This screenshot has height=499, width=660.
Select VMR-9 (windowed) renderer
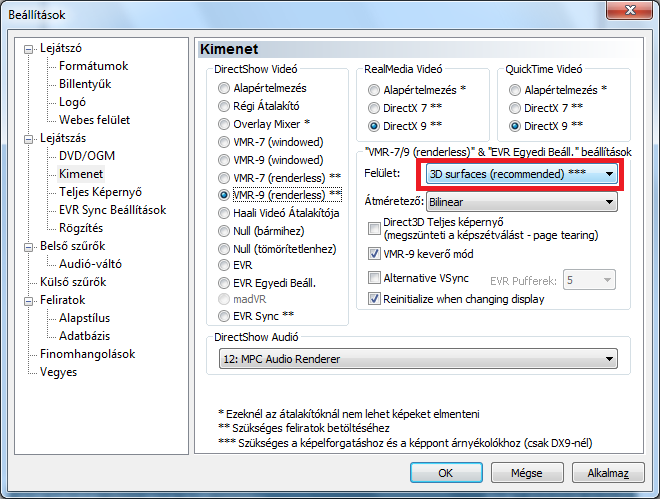(224, 160)
